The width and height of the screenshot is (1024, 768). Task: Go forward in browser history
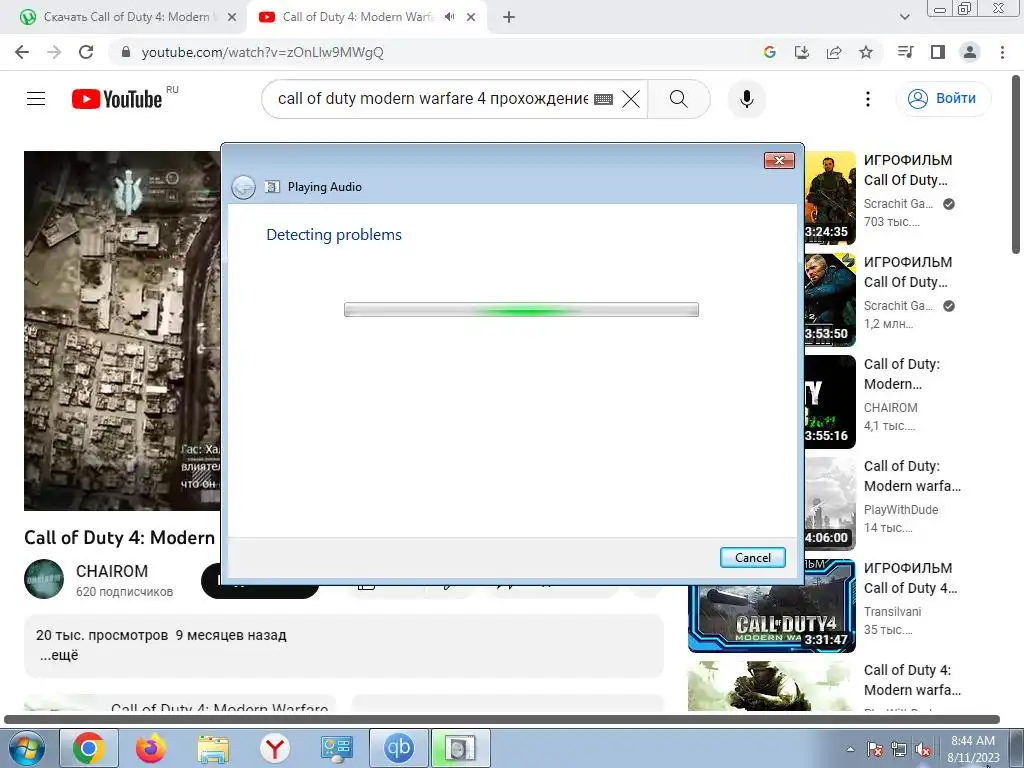[54, 52]
